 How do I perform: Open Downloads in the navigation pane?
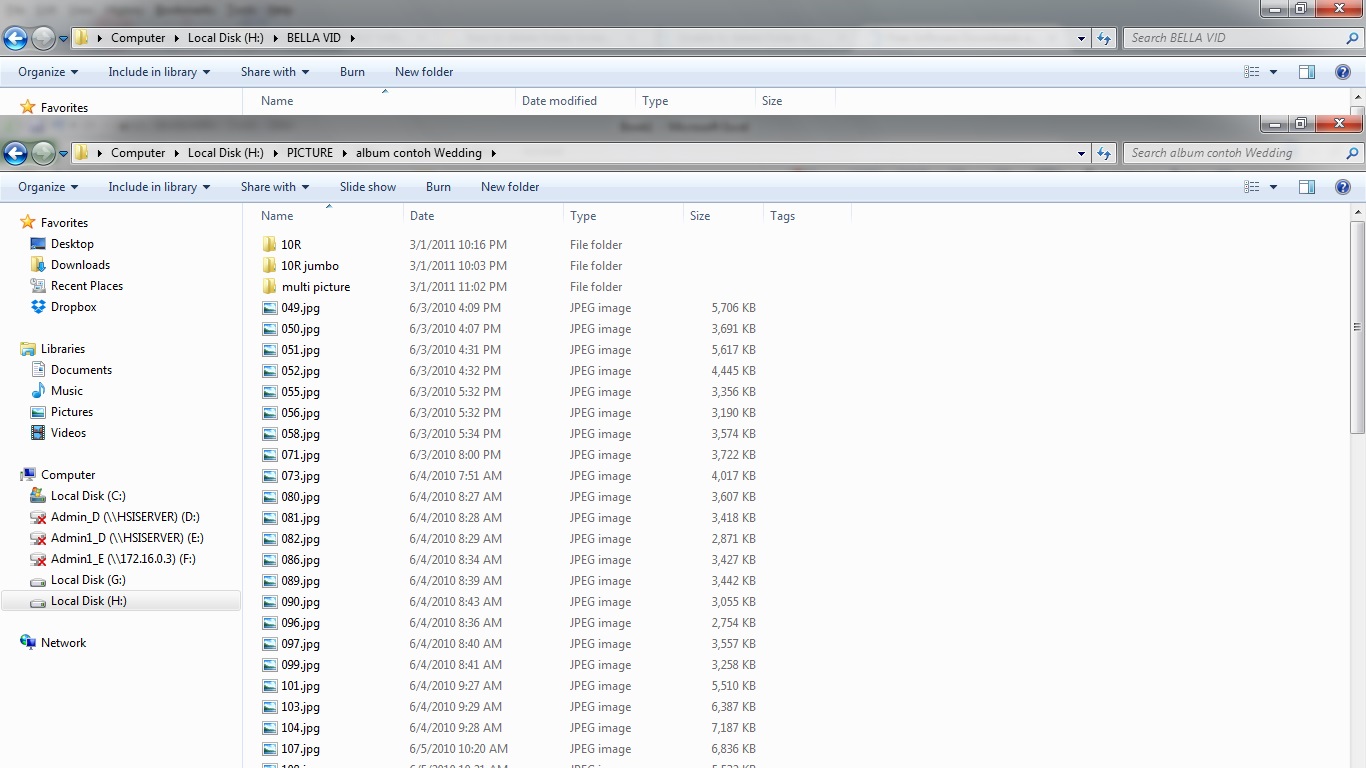point(80,265)
